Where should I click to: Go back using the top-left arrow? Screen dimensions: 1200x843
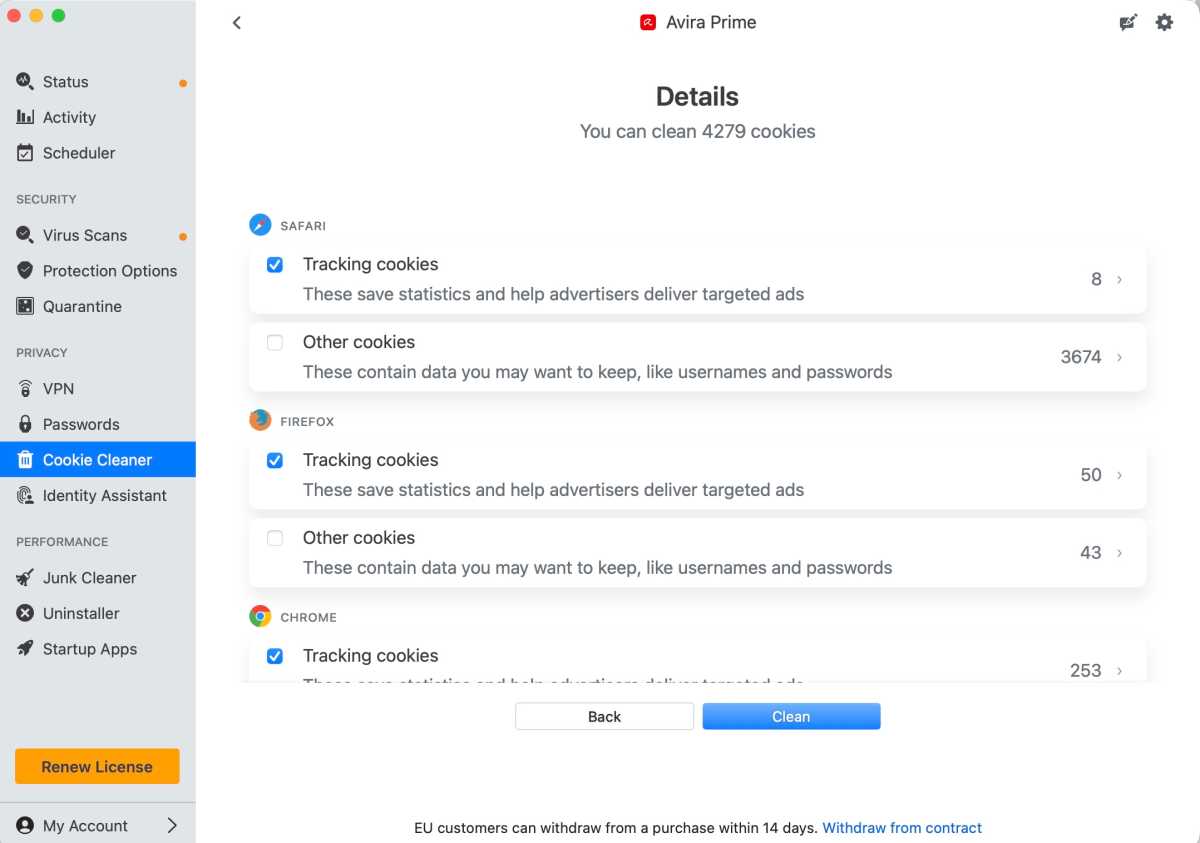pos(237,22)
